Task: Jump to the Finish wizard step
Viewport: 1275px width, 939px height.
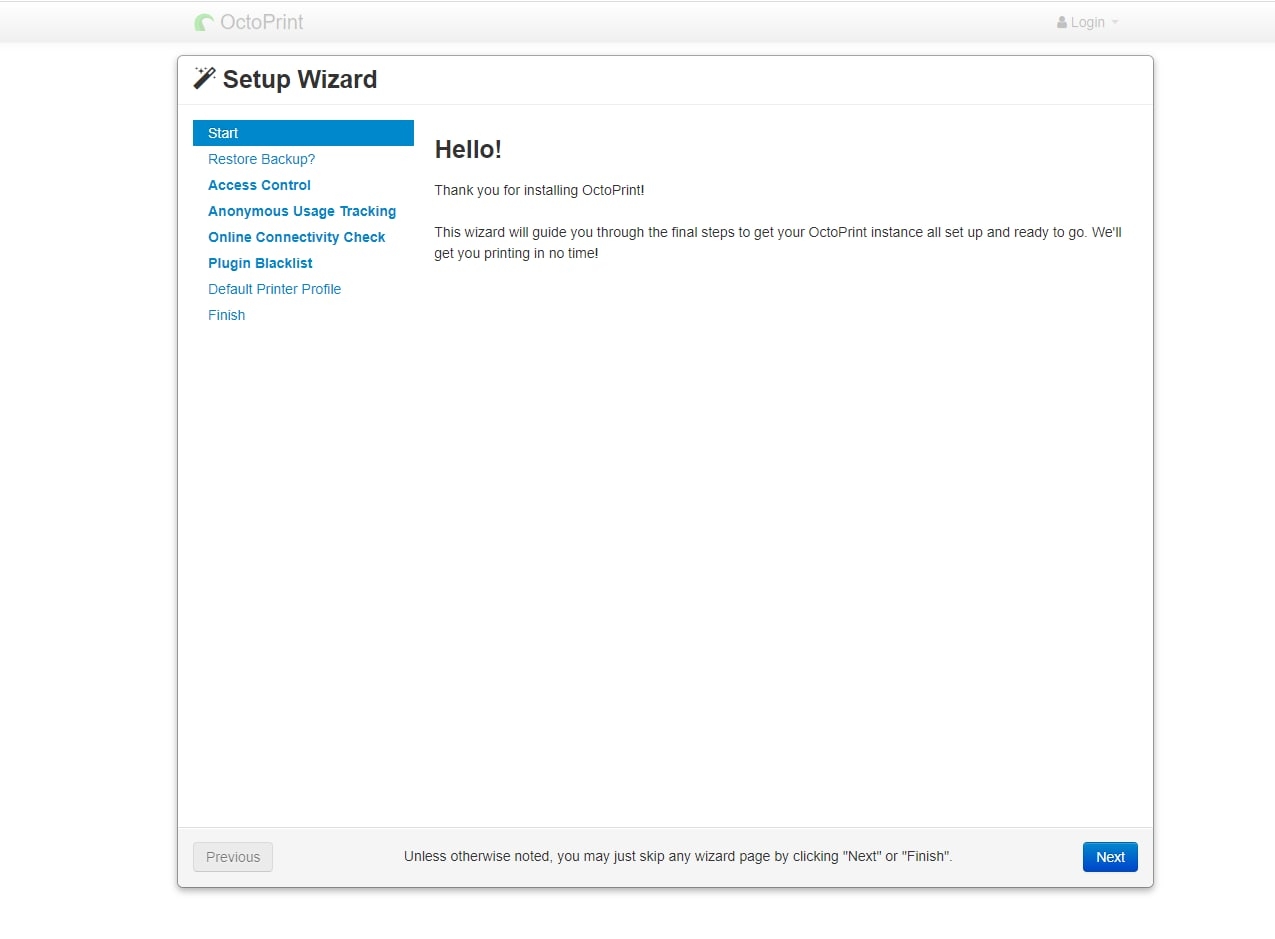Action: (x=226, y=315)
